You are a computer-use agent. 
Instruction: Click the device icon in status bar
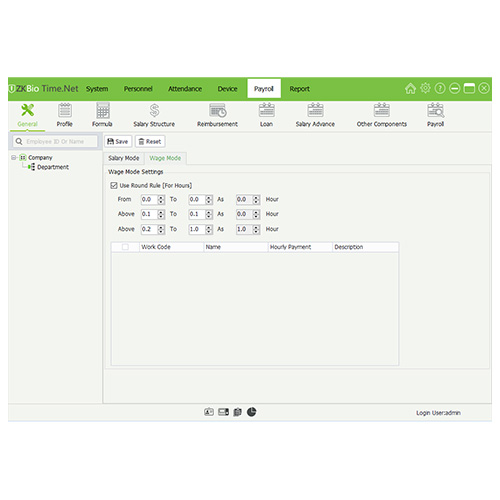pyautogui.click(x=223, y=412)
